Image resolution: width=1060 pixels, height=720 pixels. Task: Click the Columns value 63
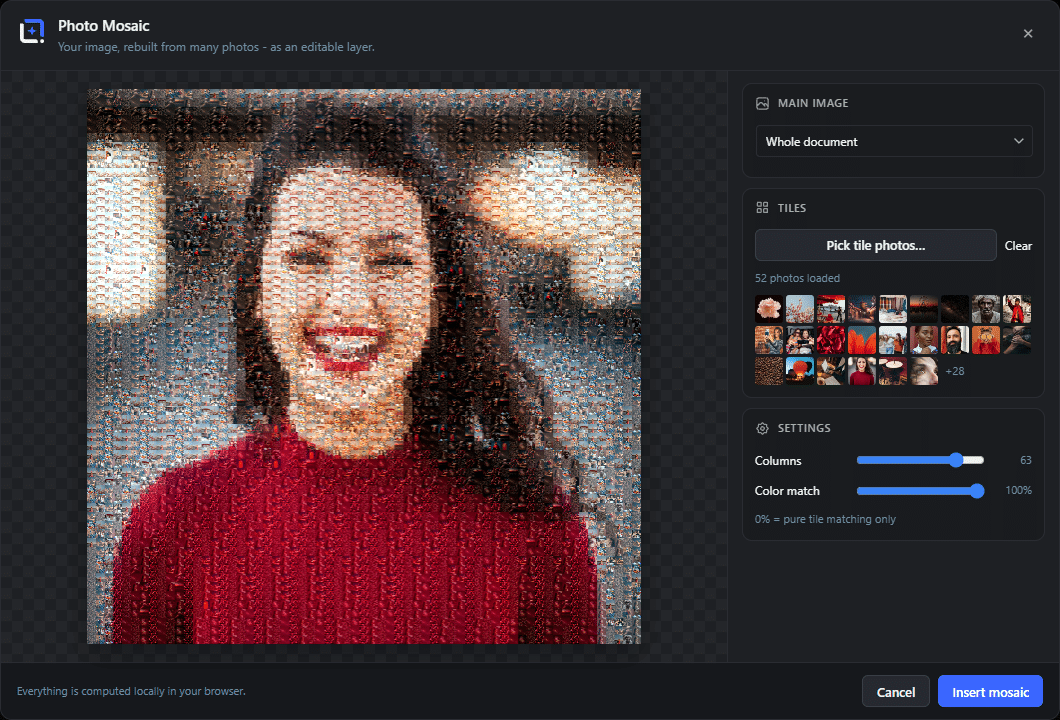coord(1026,460)
